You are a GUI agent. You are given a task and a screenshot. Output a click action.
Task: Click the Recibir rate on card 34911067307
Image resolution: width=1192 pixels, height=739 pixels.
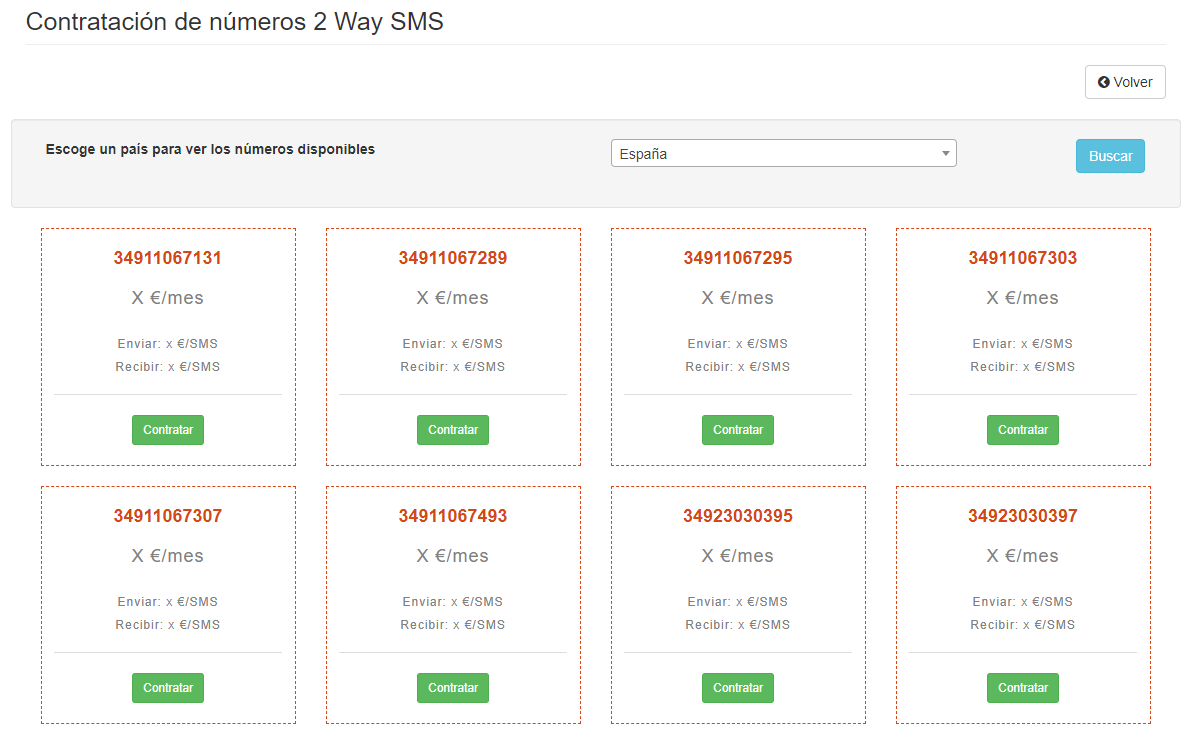[x=168, y=625]
